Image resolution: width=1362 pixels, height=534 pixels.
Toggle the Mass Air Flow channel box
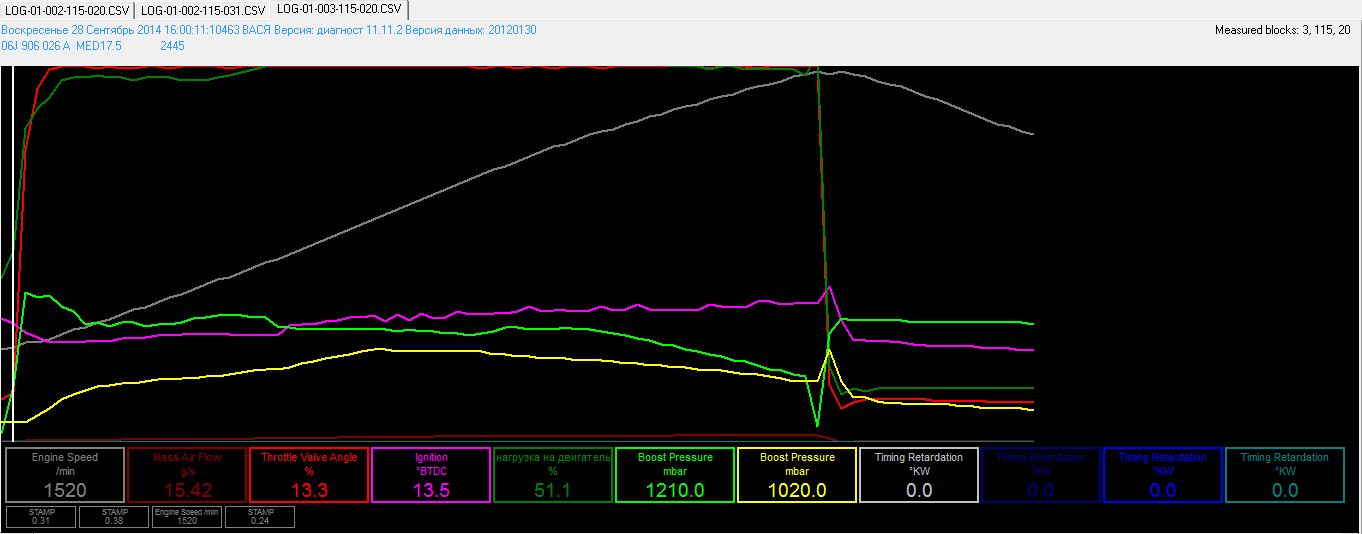tap(187, 474)
